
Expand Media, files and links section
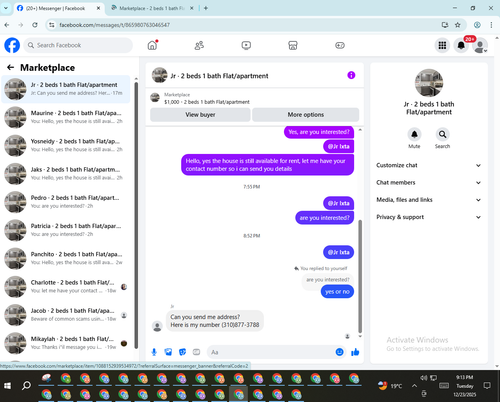pyautogui.click(x=429, y=200)
